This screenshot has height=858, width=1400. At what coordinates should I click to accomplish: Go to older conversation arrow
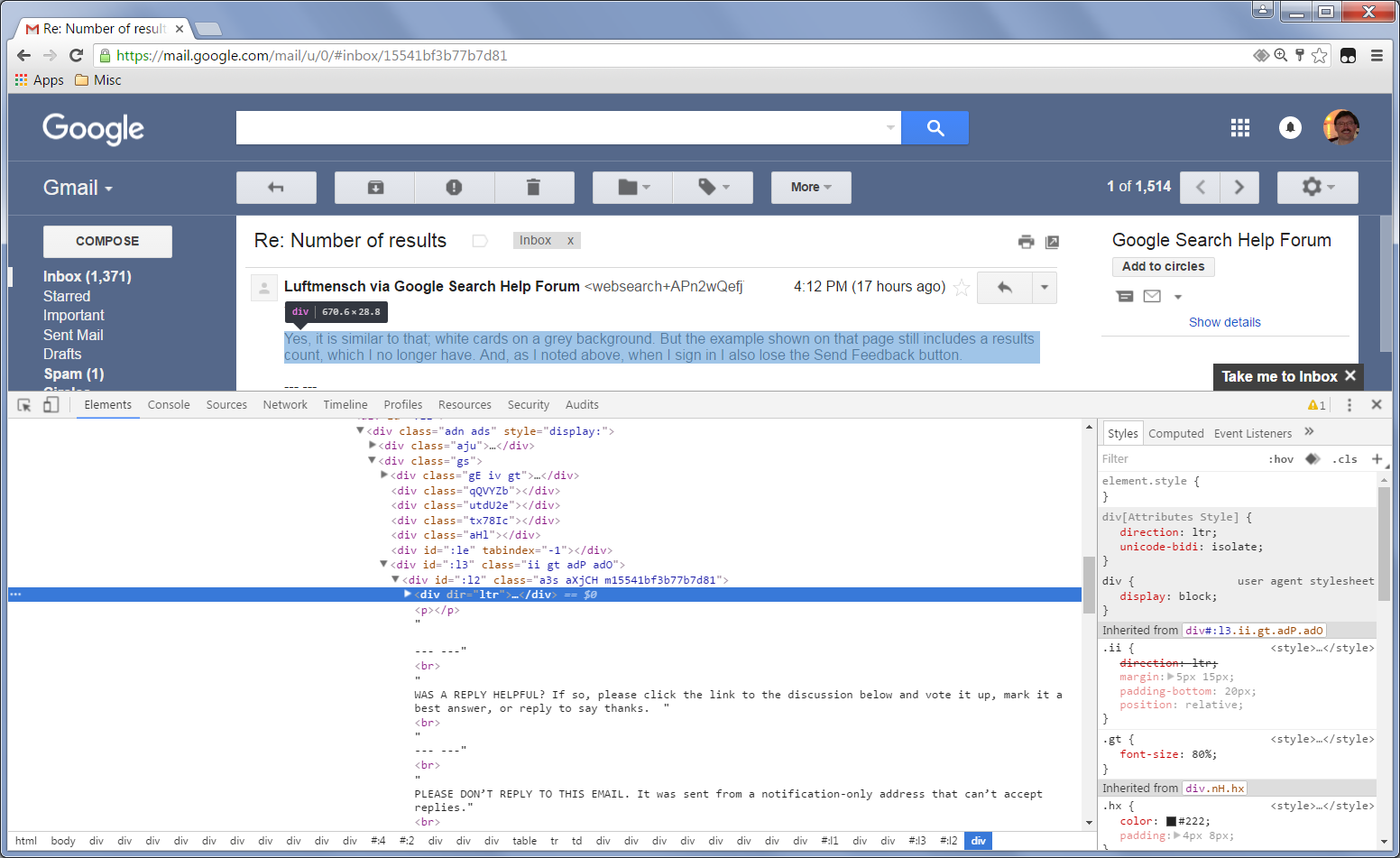click(1239, 188)
